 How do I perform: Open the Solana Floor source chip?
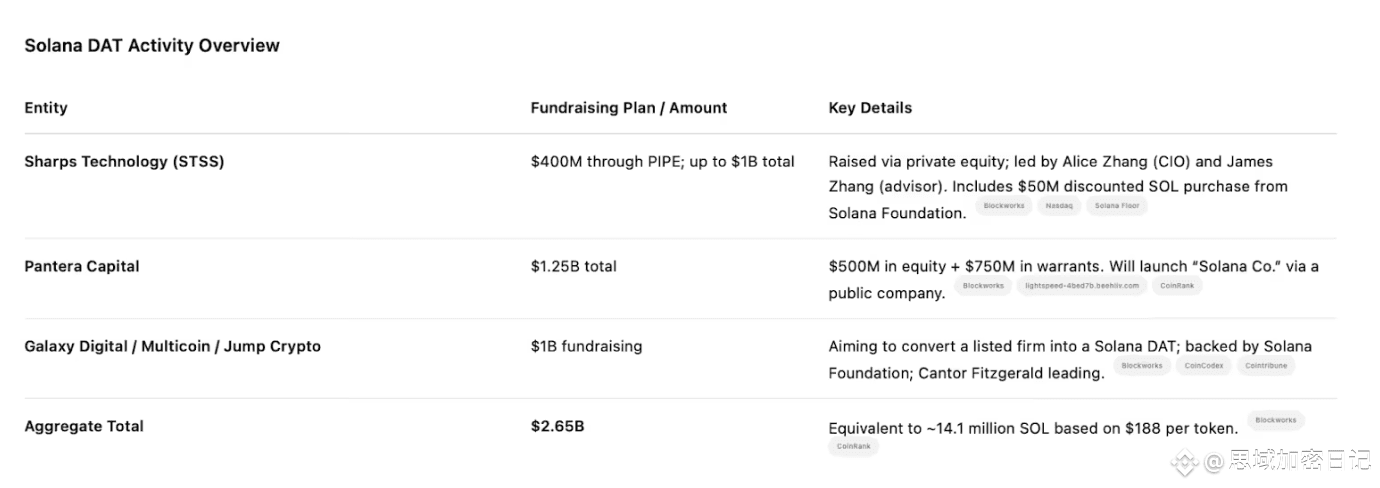point(1116,206)
